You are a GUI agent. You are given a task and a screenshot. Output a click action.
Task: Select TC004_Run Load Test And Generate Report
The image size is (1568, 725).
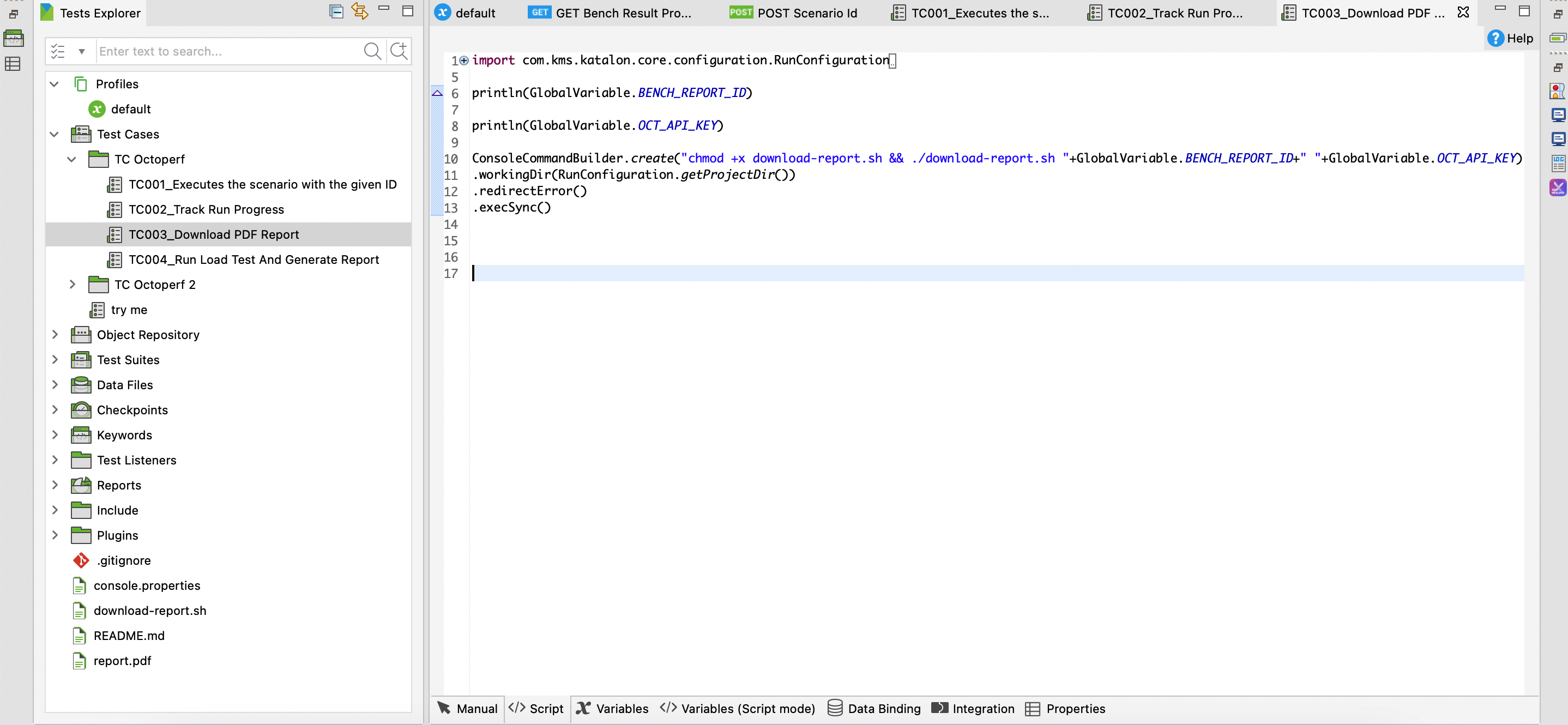pyautogui.click(x=254, y=259)
